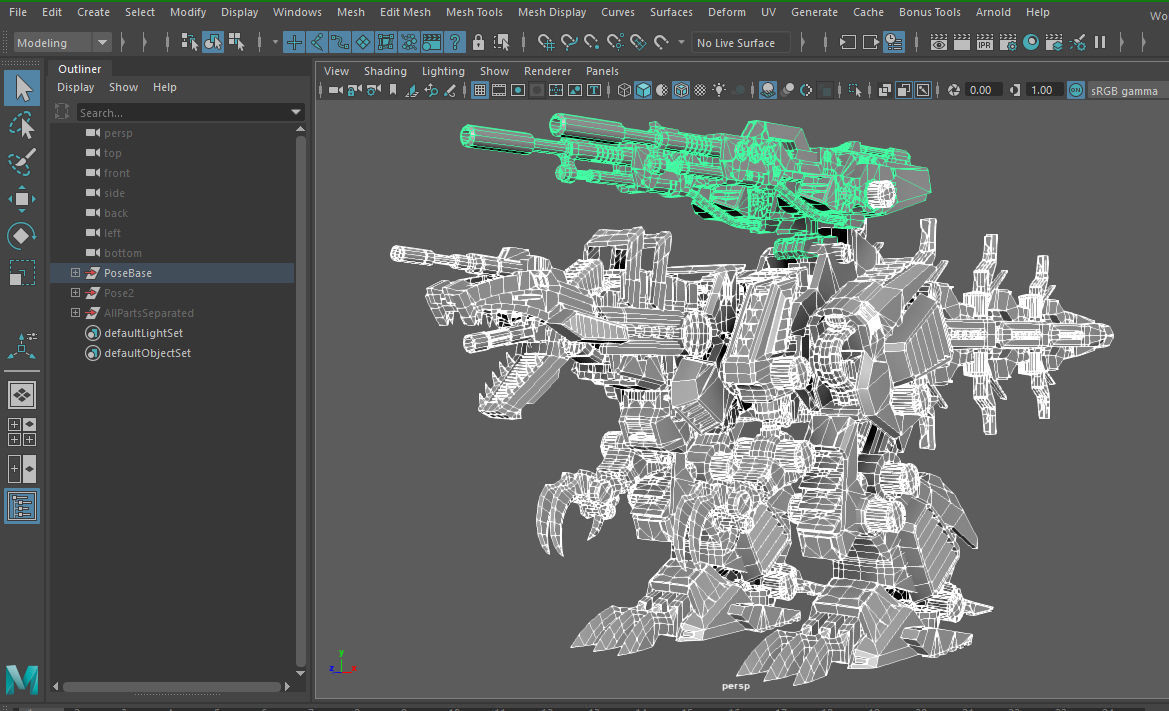
Task: Toggle viewport grid display icon
Action: (x=480, y=90)
